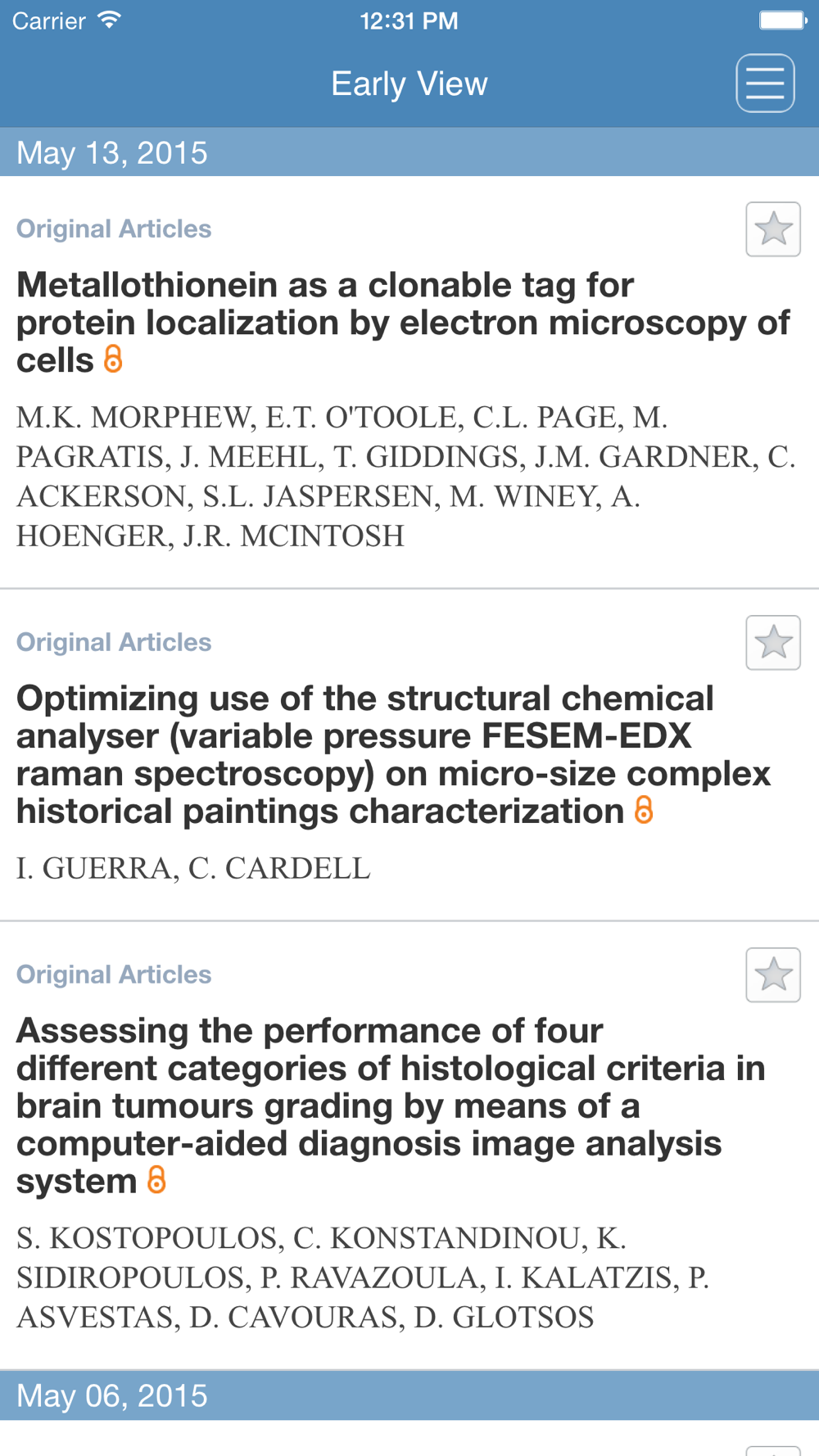Tap the Wi-Fi status icon

point(109,20)
